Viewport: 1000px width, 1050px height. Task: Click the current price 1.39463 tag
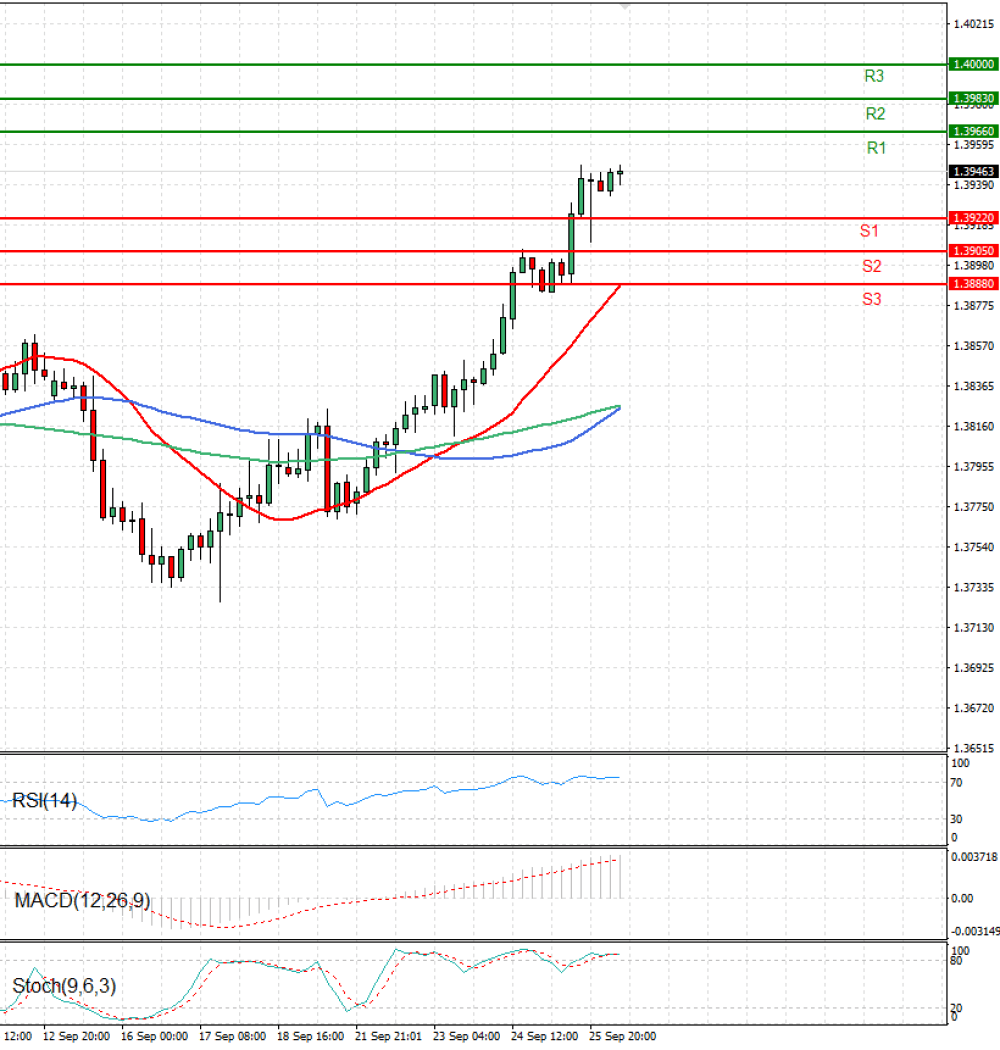click(x=973, y=172)
